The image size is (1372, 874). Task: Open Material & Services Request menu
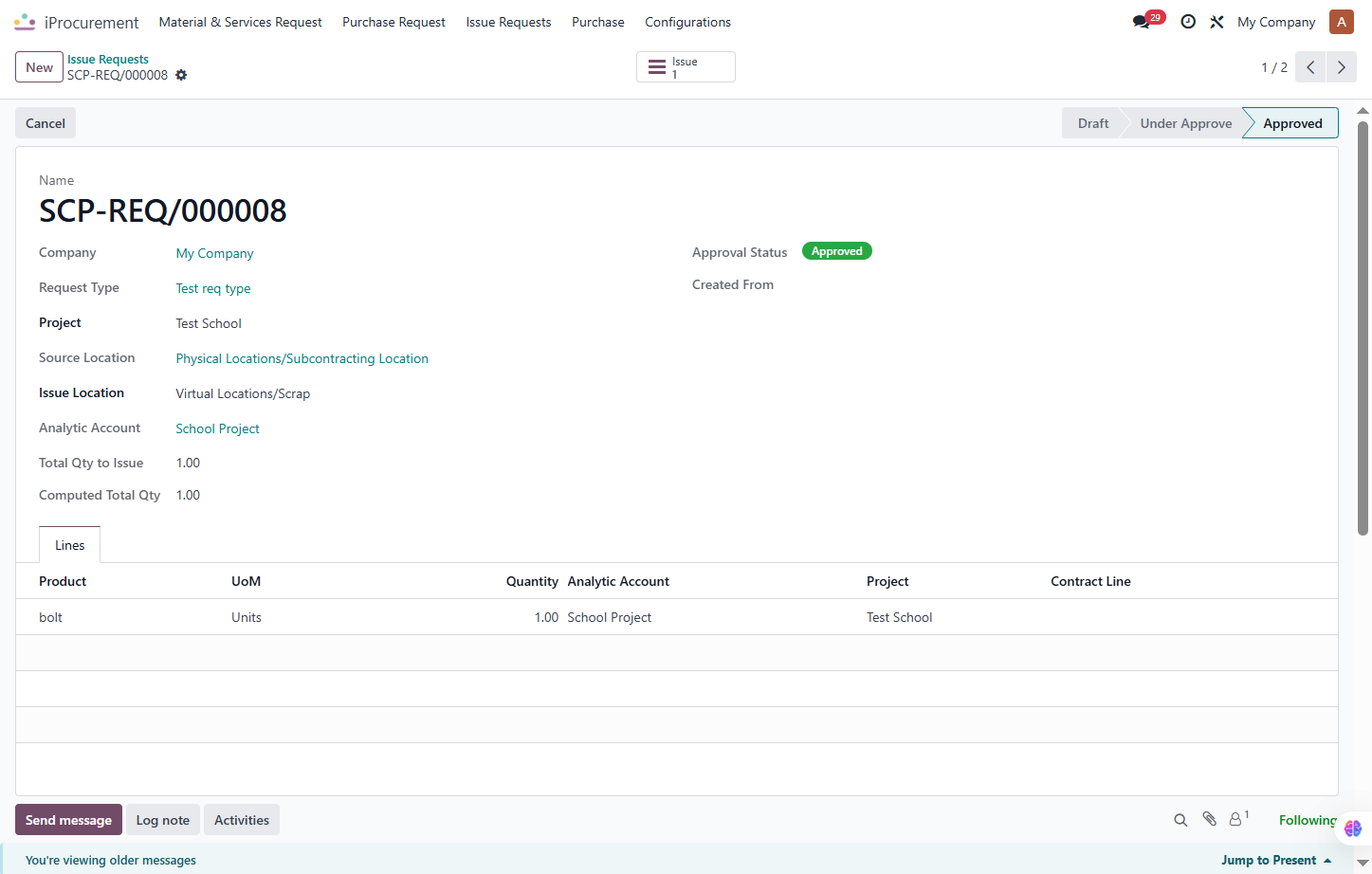[241, 22]
